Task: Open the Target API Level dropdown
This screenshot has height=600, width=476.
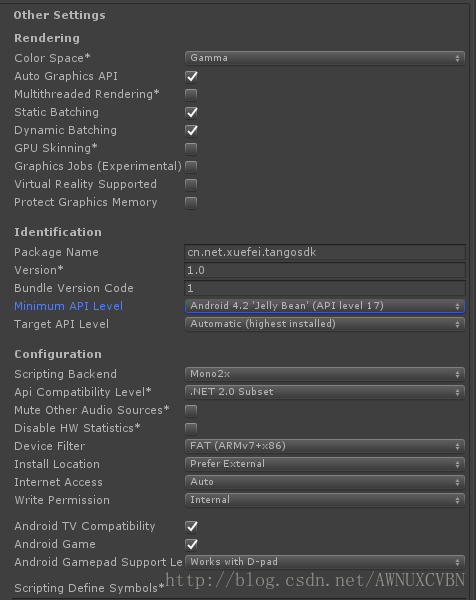Action: 325,324
